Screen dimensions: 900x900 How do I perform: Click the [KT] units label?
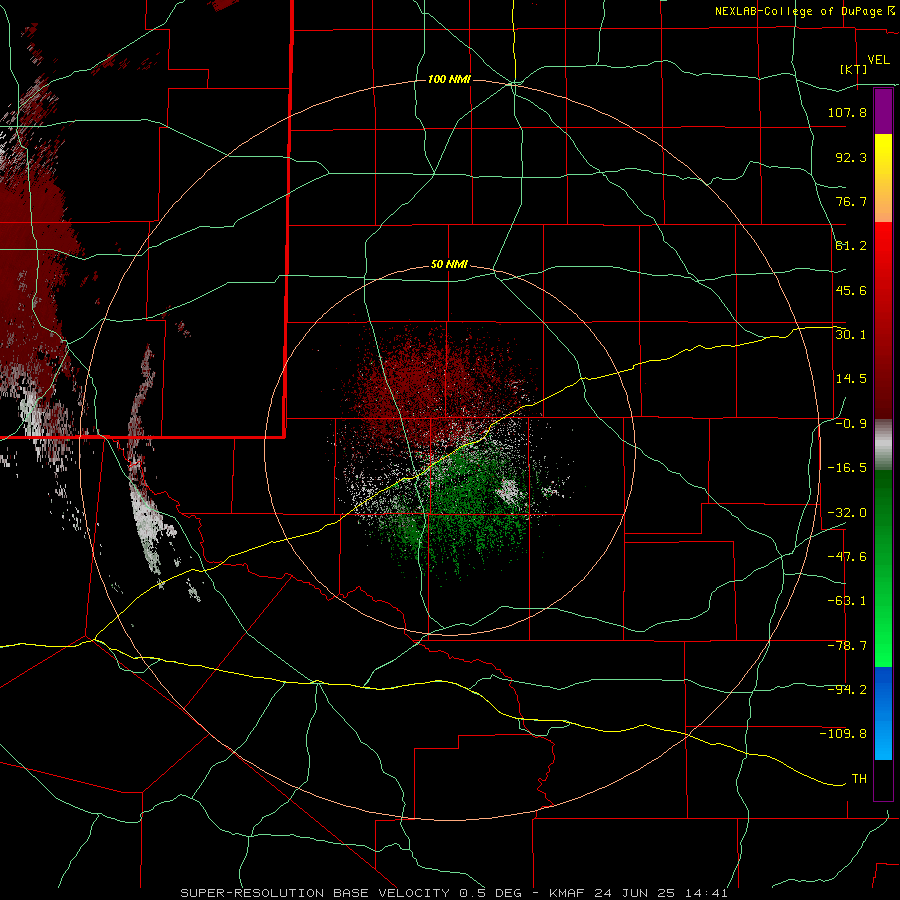click(x=854, y=69)
